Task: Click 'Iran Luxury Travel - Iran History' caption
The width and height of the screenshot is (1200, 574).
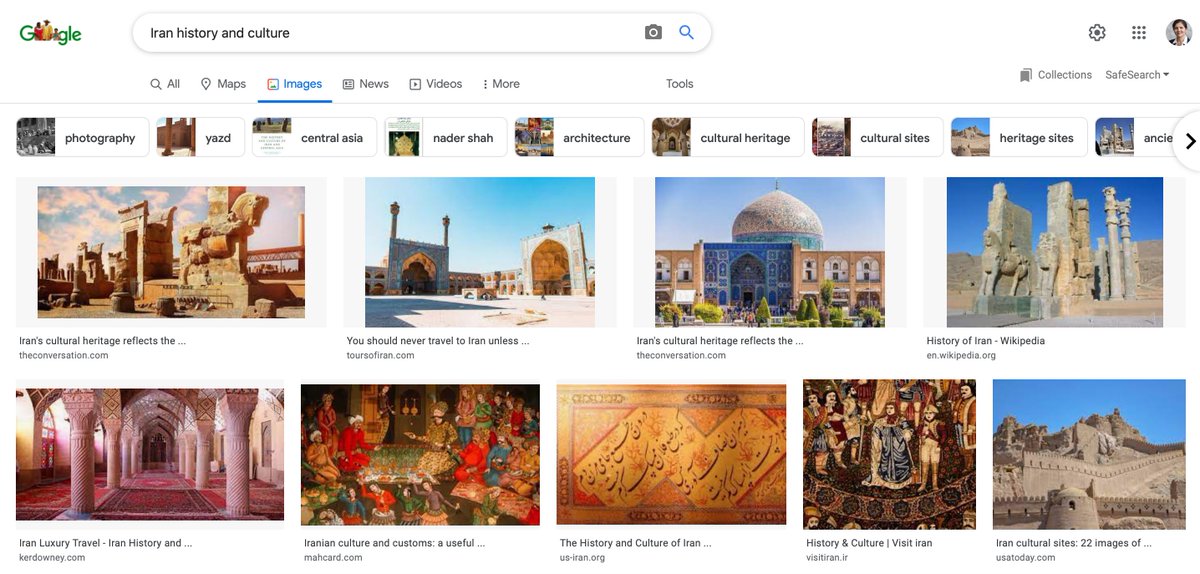Action: tap(105, 543)
